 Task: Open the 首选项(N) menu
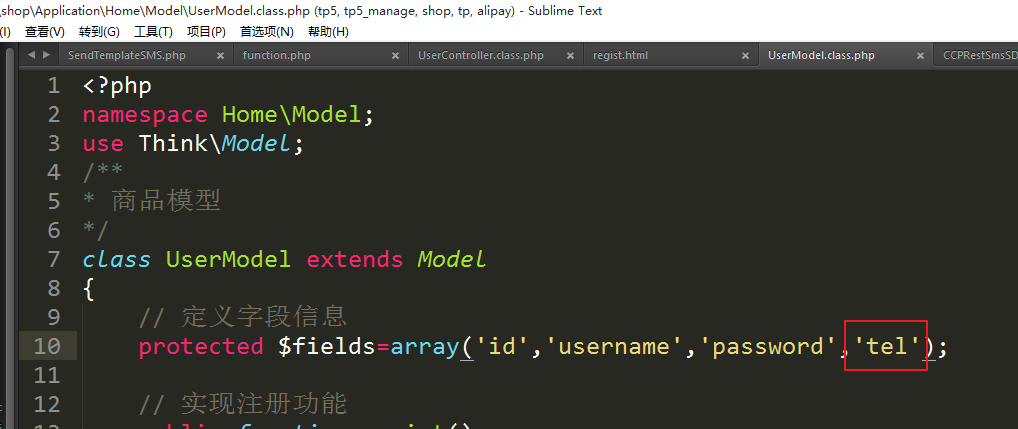[x=266, y=32]
